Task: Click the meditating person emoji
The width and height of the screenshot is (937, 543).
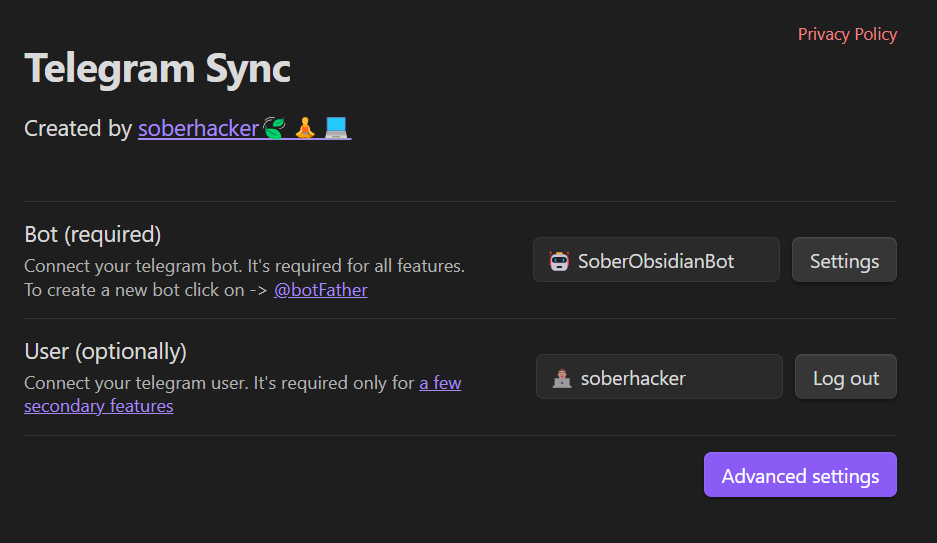Action: pos(305,129)
